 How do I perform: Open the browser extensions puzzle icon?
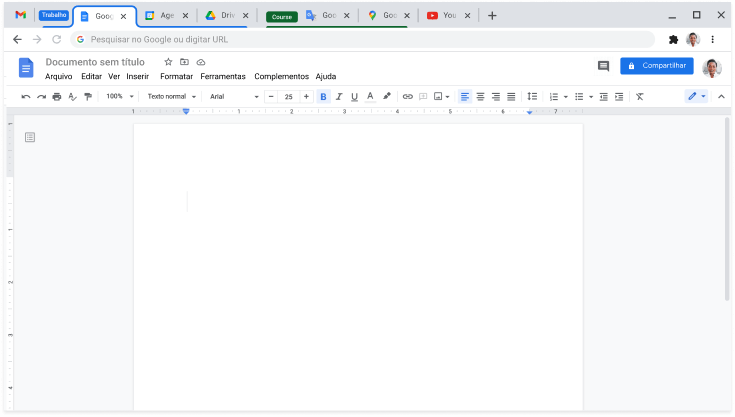pyautogui.click(x=673, y=39)
